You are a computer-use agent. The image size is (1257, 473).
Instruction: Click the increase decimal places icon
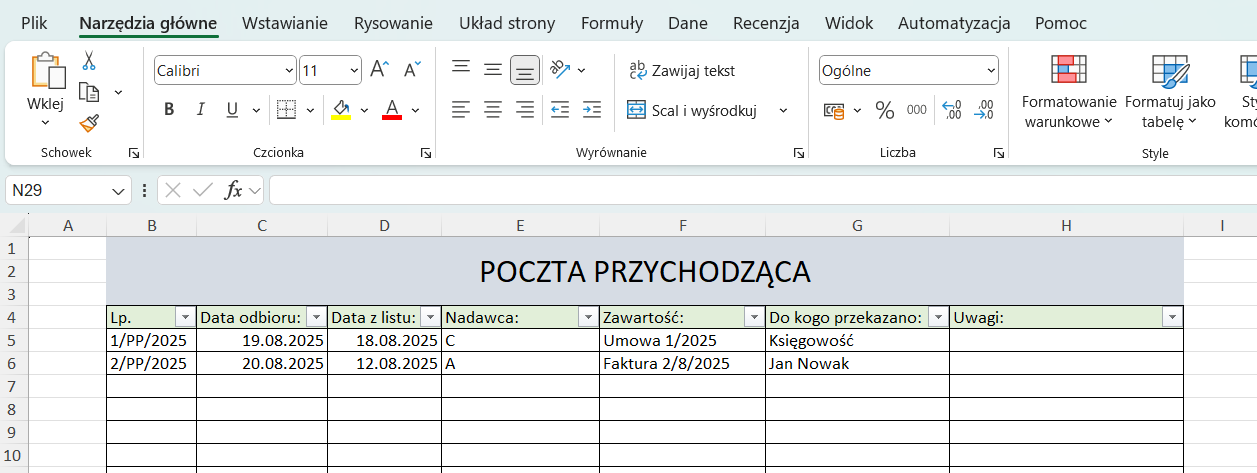point(951,110)
